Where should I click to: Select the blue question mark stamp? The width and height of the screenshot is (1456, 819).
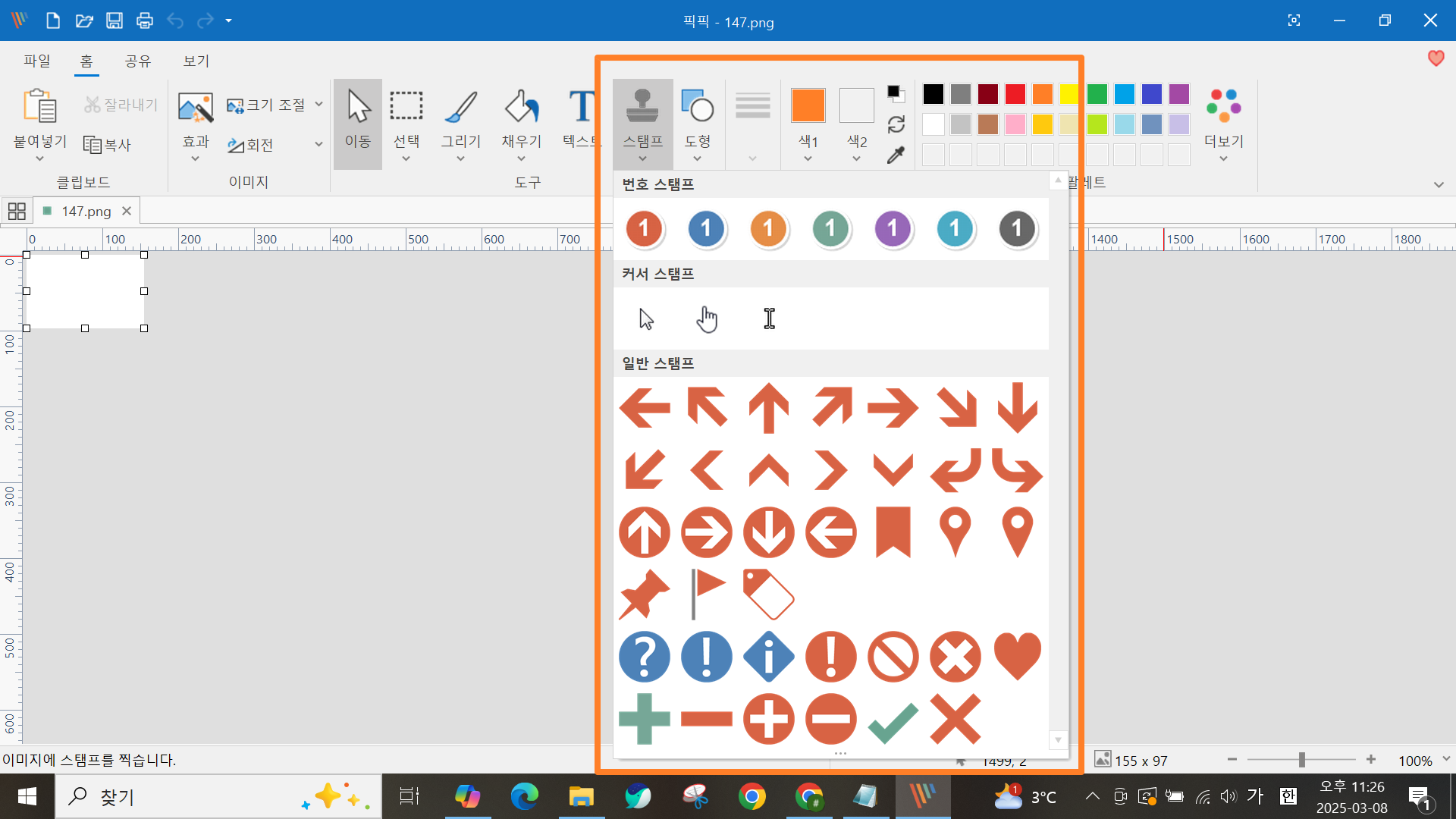(644, 657)
